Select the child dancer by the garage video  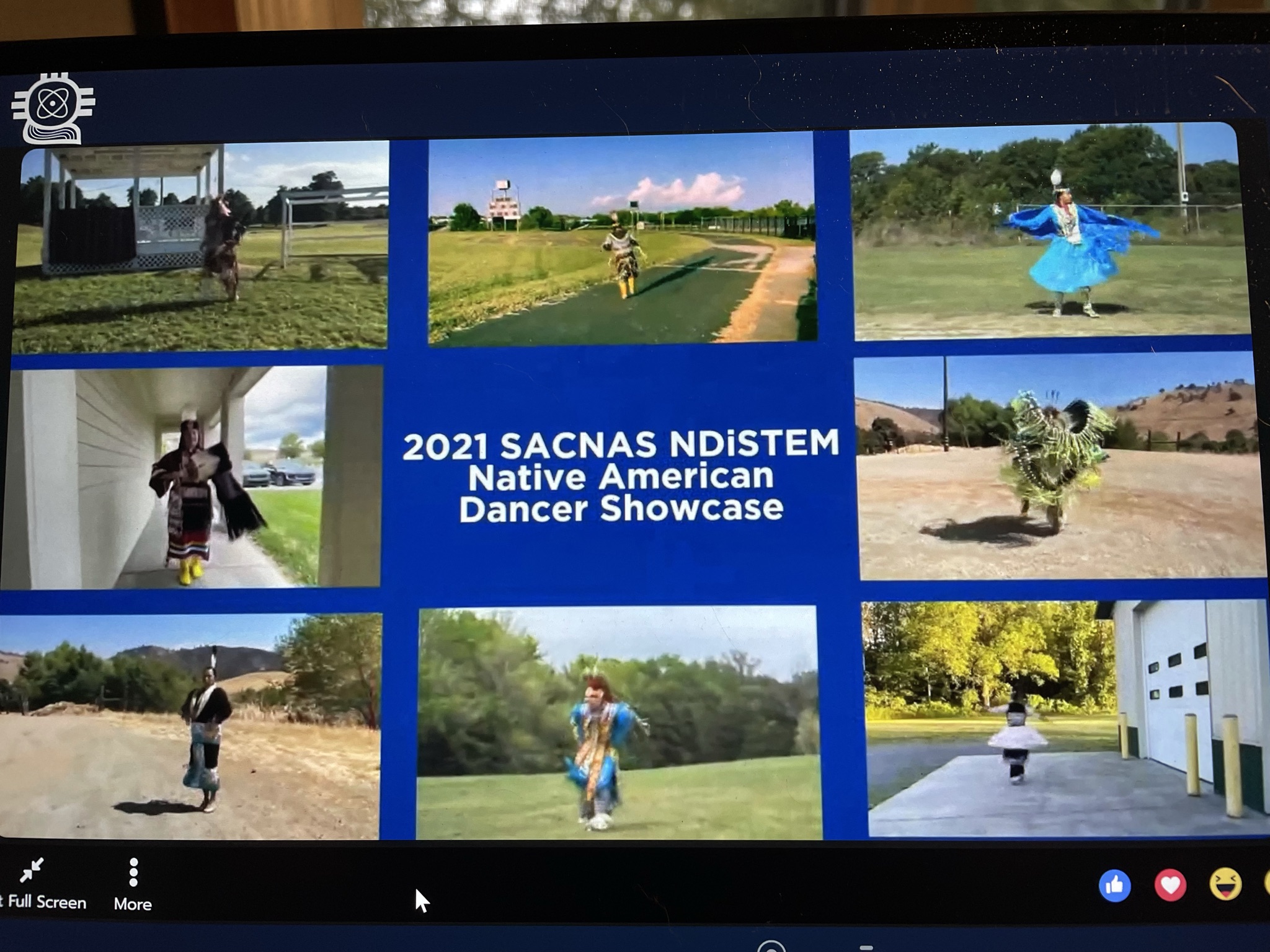(1066, 719)
